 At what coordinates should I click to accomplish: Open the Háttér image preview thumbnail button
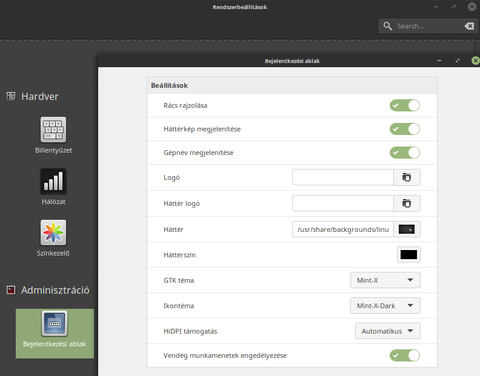407,229
